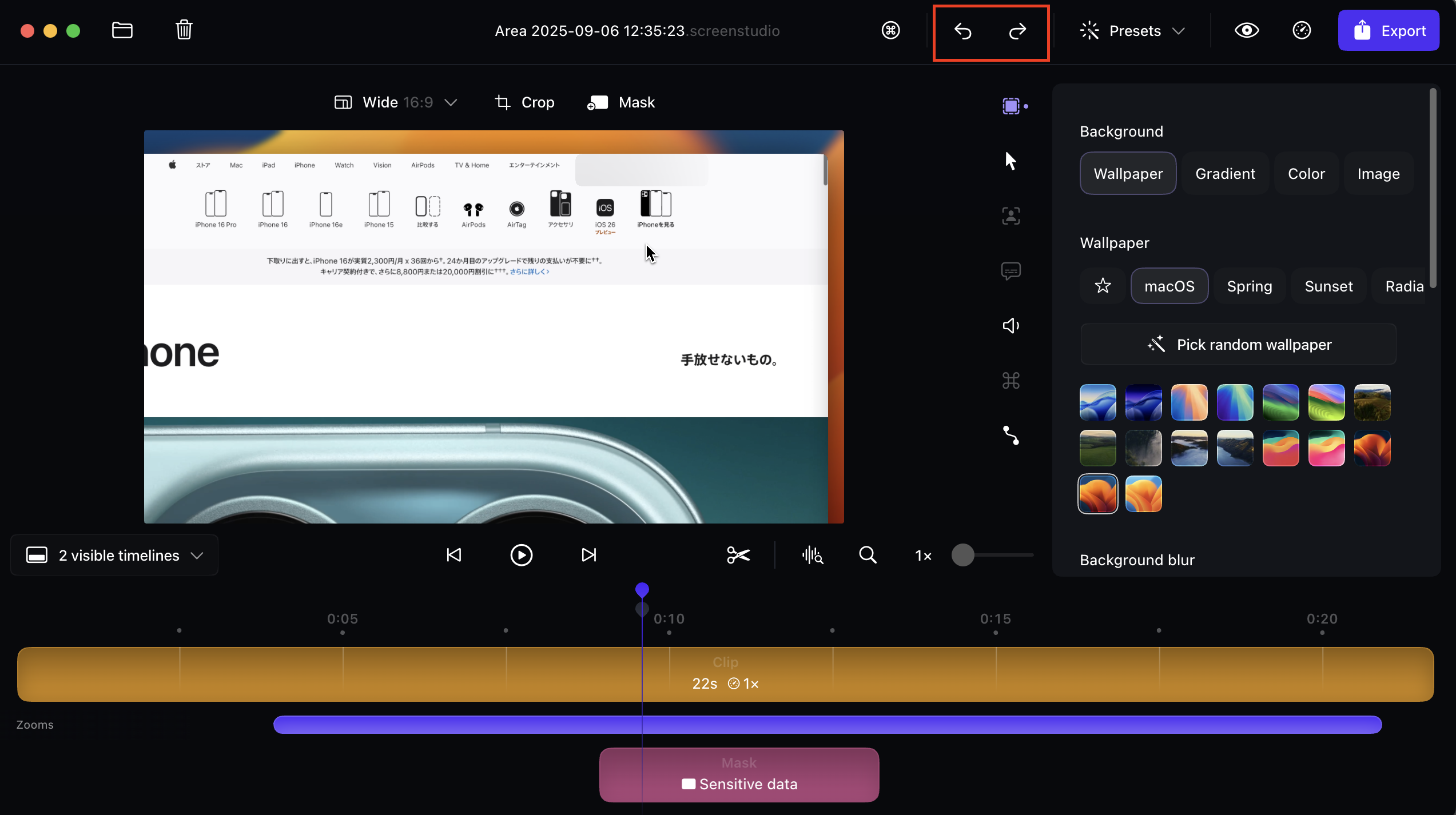Select the Sensitive data mask segment
Screen dimensions: 1456x815
click(739, 775)
